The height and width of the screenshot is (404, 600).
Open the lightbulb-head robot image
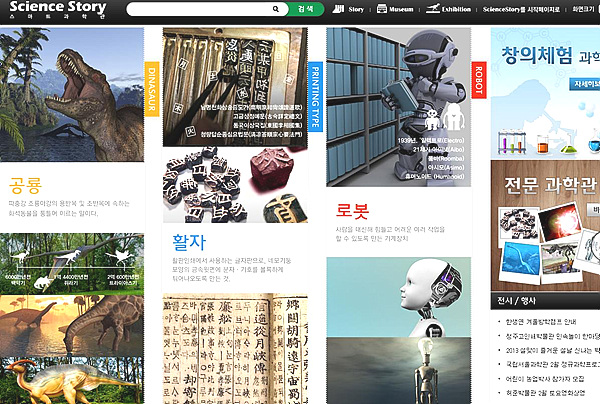click(x=398, y=371)
